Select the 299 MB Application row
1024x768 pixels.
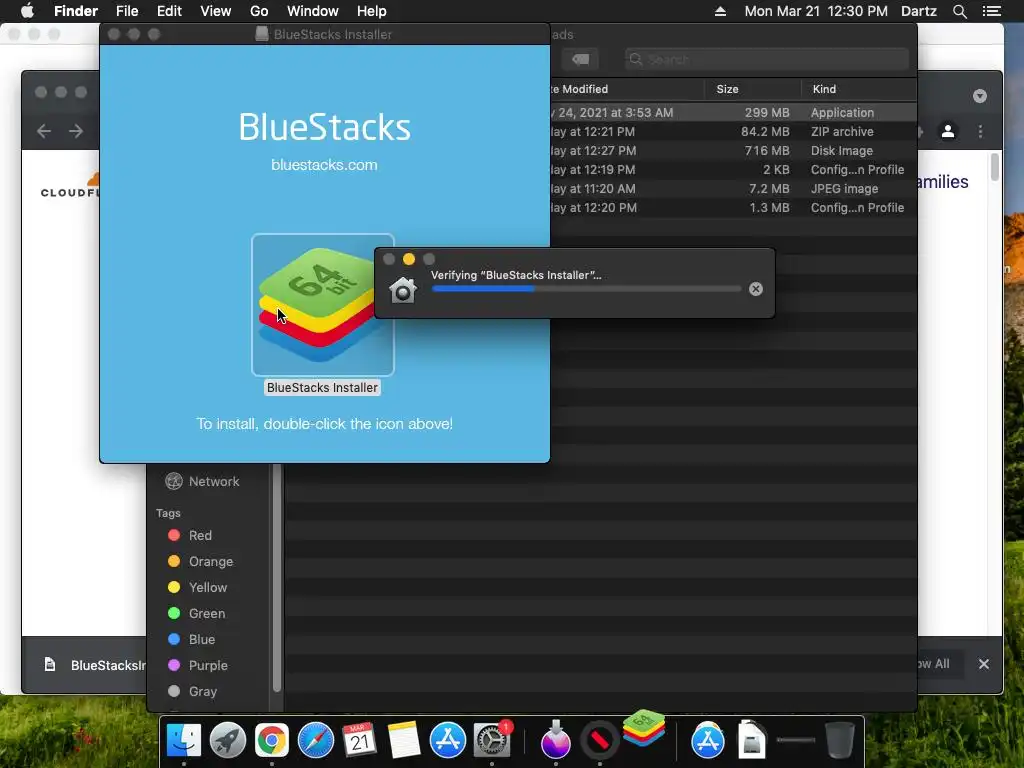pyautogui.click(x=733, y=112)
